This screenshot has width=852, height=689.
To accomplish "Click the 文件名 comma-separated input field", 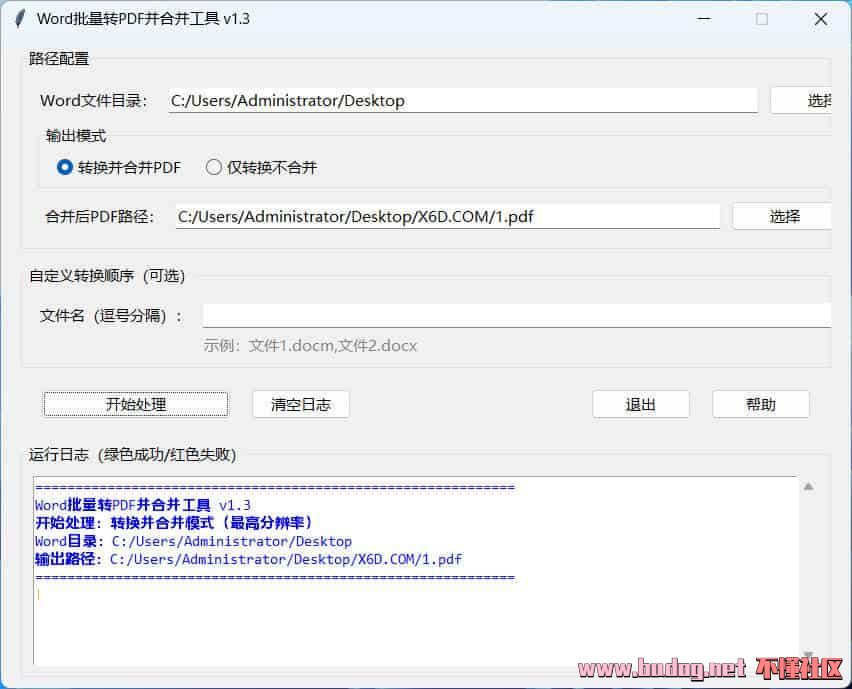I will point(515,314).
